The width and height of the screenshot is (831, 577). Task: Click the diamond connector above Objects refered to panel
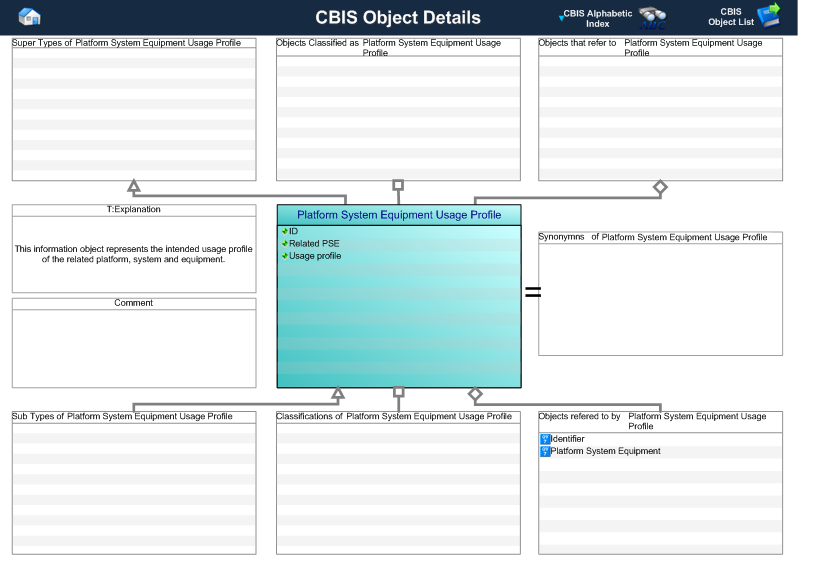(x=475, y=394)
